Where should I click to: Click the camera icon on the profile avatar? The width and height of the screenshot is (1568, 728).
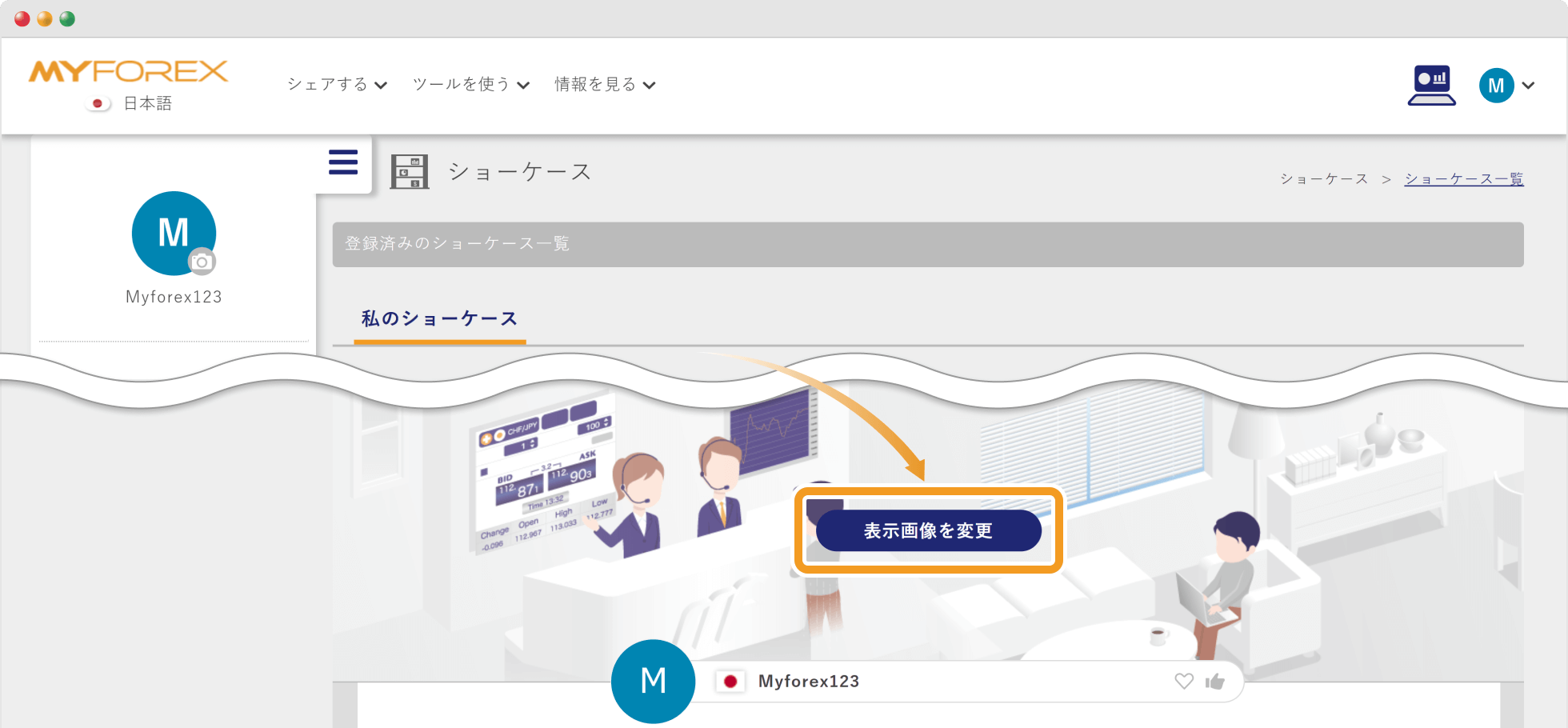tap(202, 262)
